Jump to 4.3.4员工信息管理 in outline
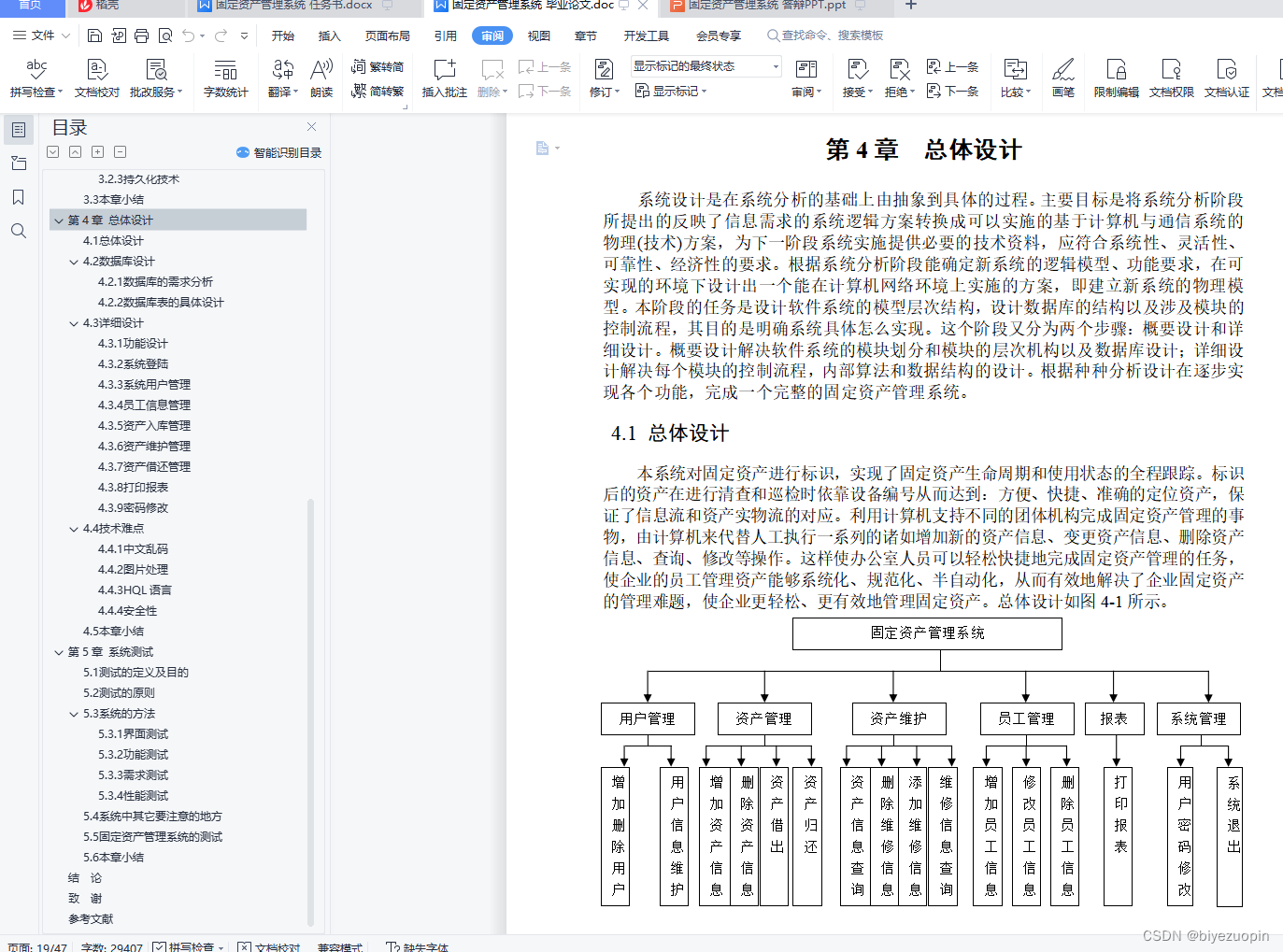The image size is (1283, 952). 144,405
